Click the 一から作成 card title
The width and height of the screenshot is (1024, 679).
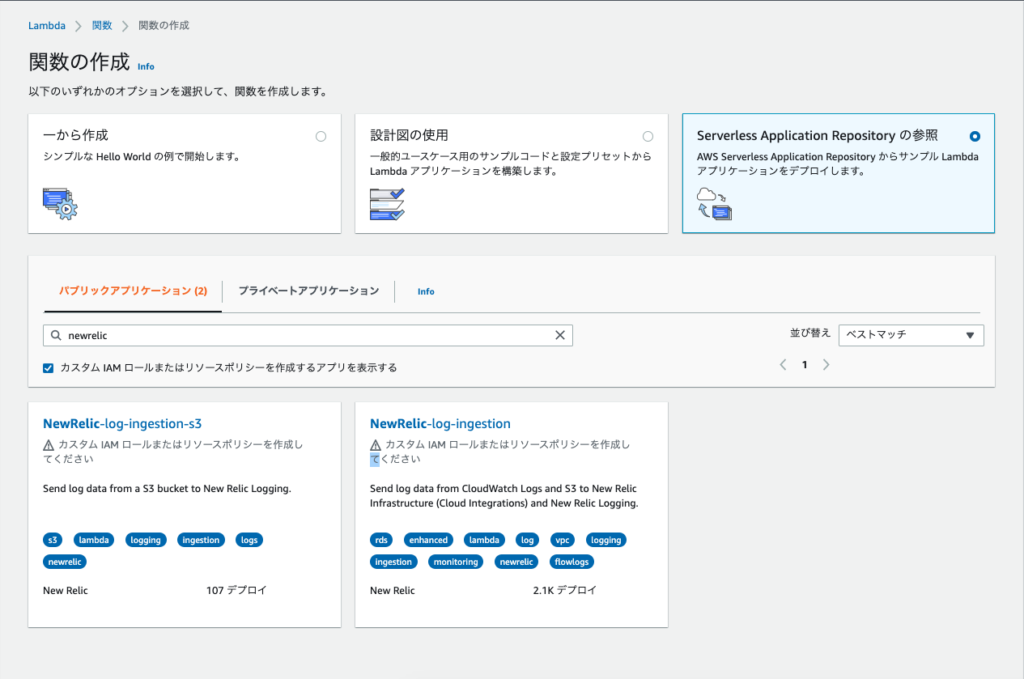[76, 135]
